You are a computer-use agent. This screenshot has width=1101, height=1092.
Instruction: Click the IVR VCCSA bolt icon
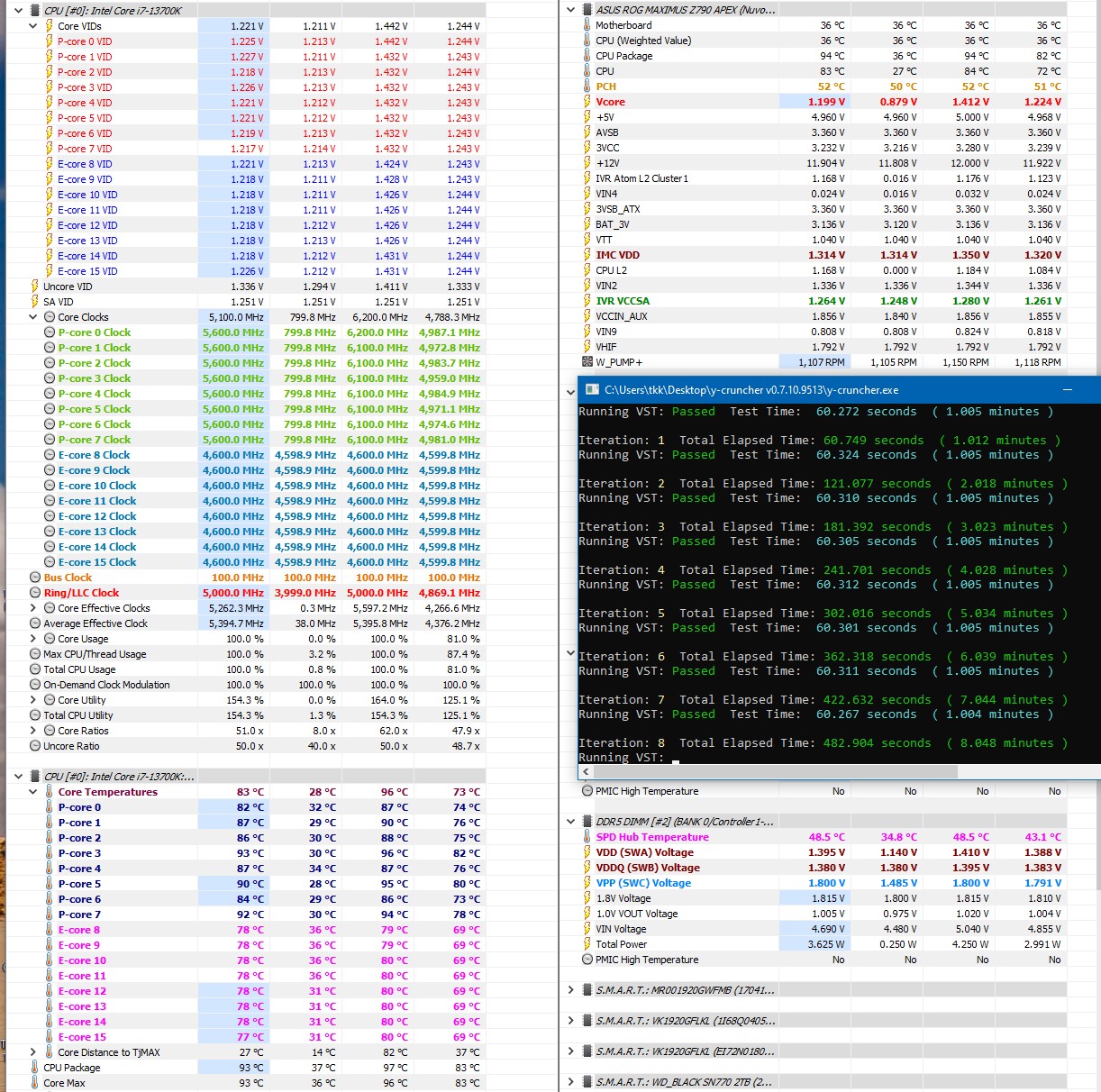pyautogui.click(x=587, y=301)
